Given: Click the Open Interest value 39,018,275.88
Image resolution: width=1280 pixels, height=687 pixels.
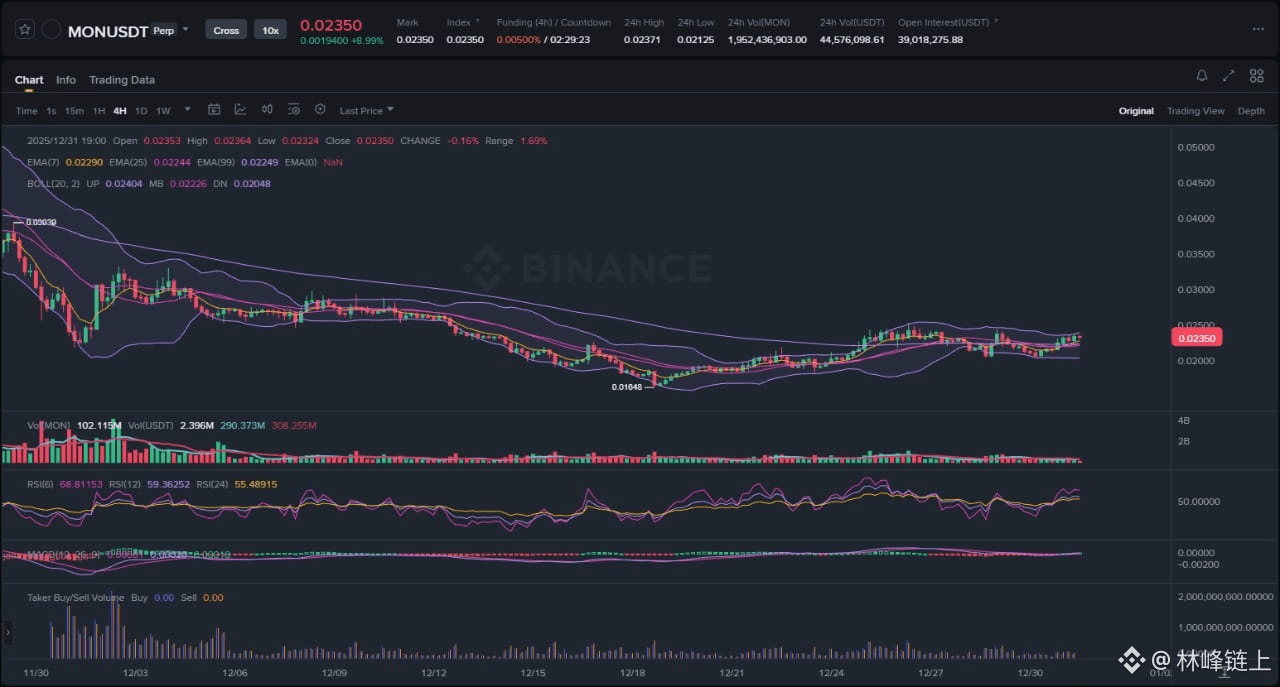Looking at the screenshot, I should coord(930,40).
